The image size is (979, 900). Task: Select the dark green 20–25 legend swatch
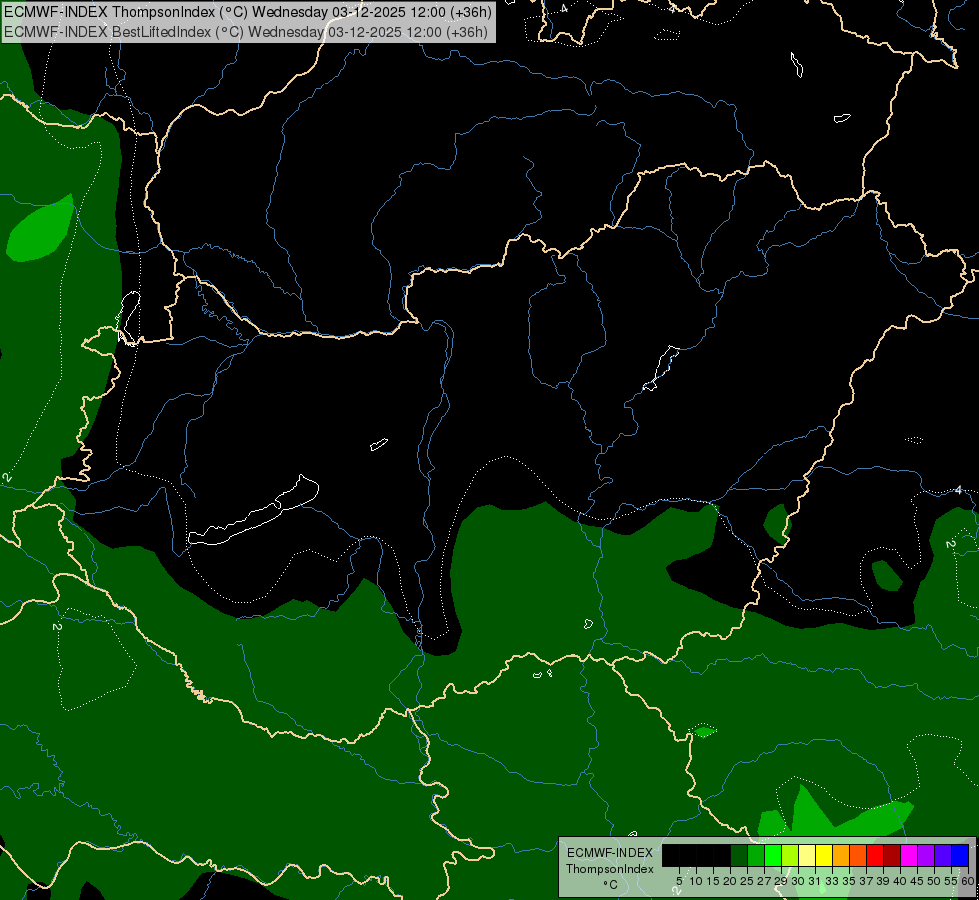click(739, 855)
